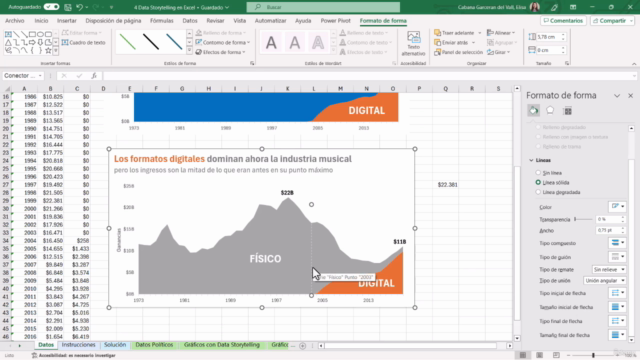Select the black line shape style
640x360 pixels.
151,42
